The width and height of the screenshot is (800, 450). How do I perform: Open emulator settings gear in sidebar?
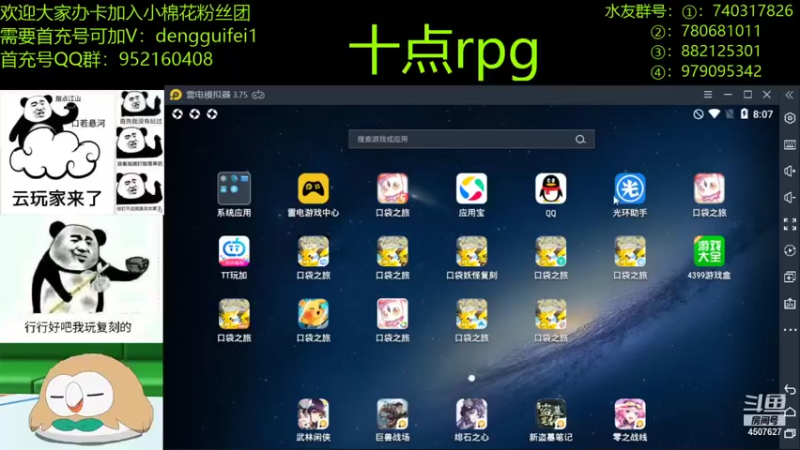(790, 118)
